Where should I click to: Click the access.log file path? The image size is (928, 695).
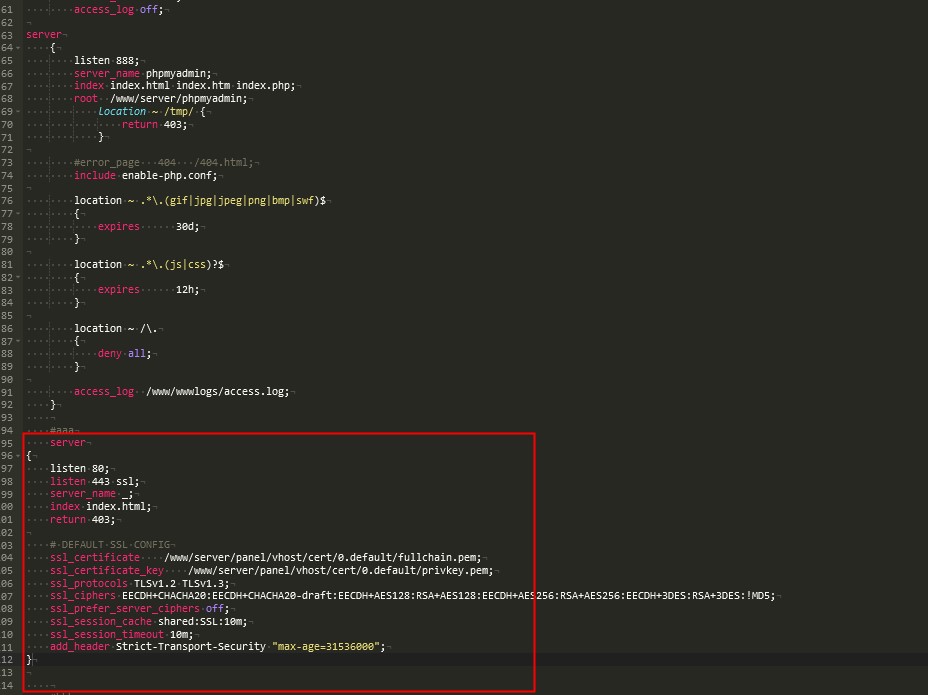(x=216, y=391)
